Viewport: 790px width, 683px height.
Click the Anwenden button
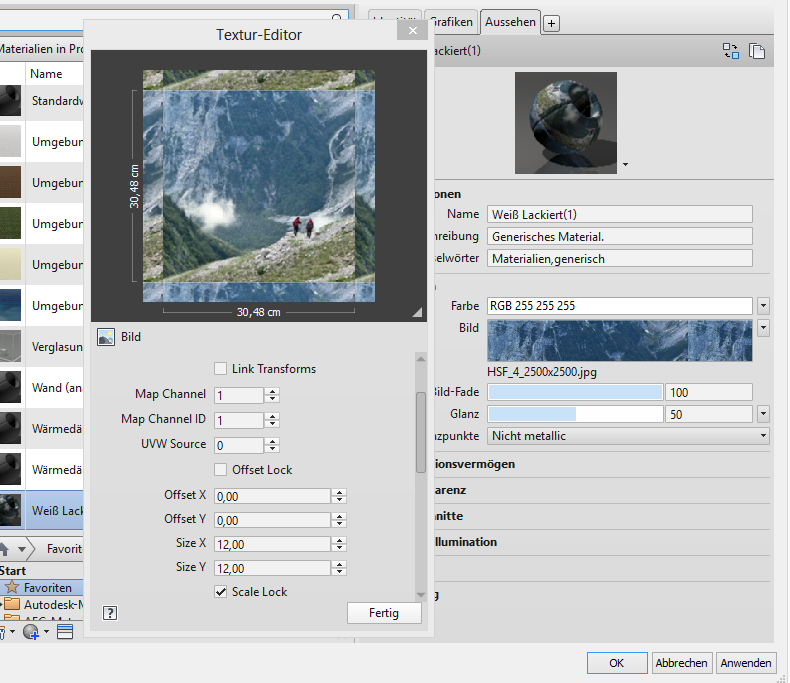point(746,663)
